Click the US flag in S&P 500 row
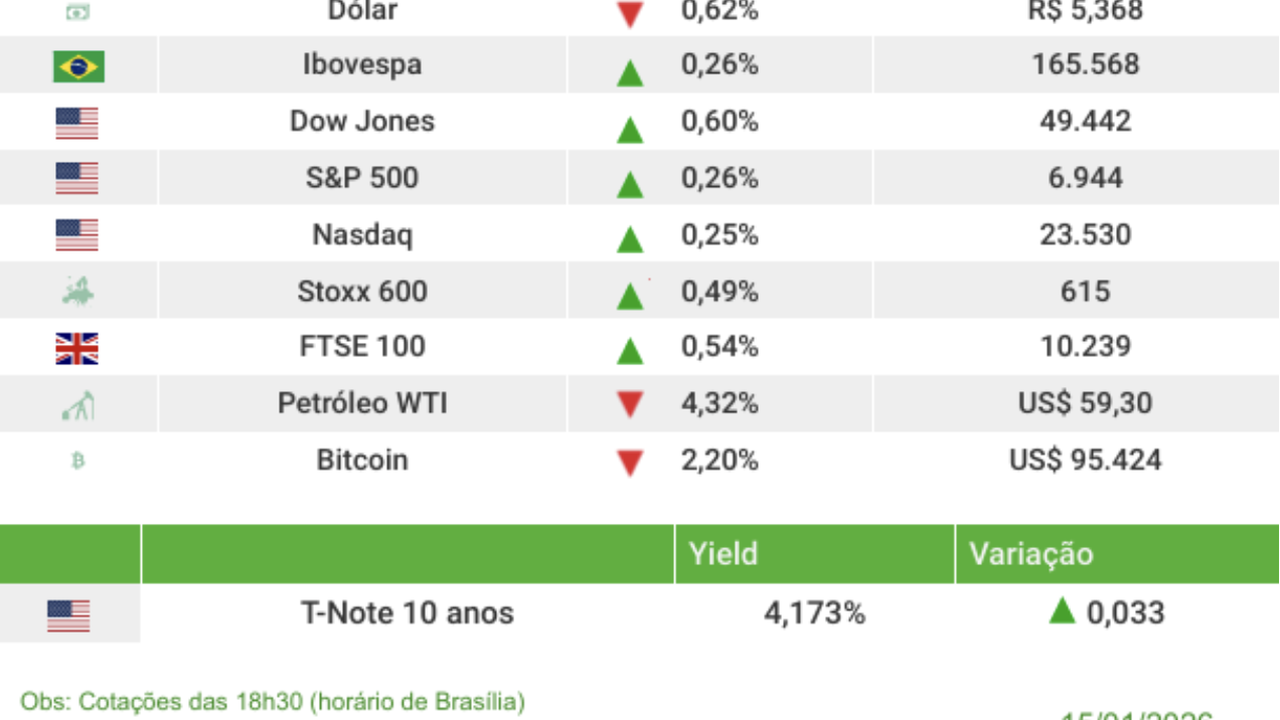This screenshot has height=720, width=1280. click(77, 179)
